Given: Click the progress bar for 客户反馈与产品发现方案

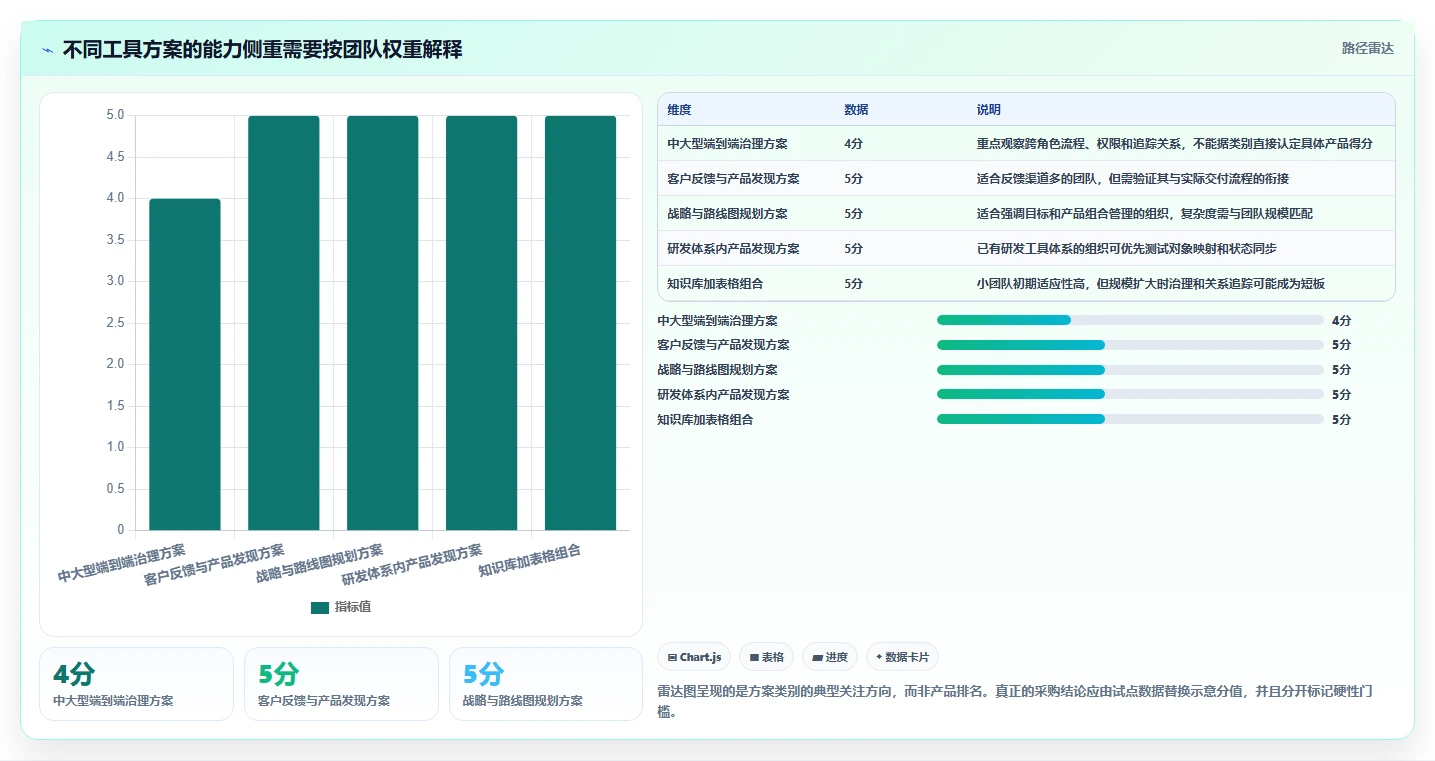Looking at the screenshot, I should pyautogui.click(x=1130, y=345).
